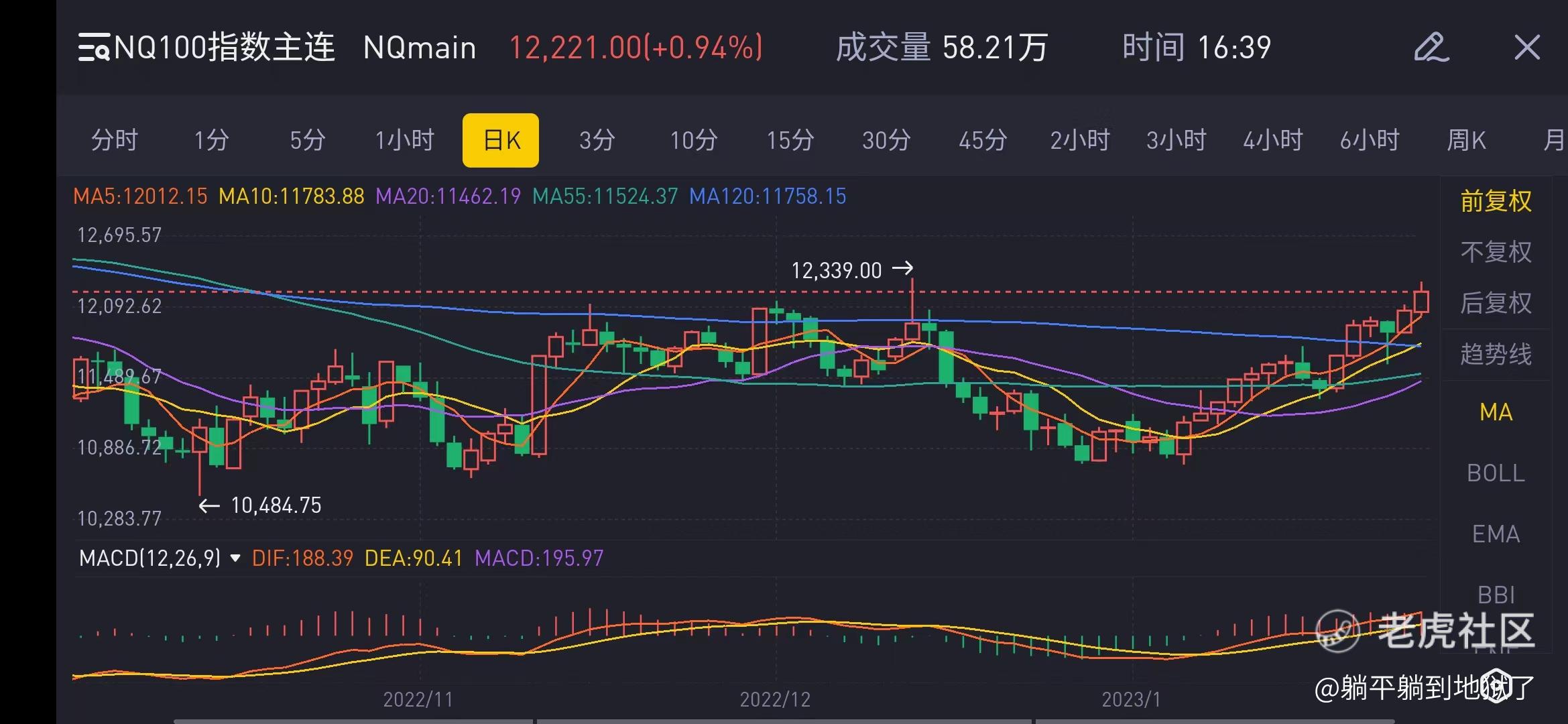This screenshot has height=724, width=1568.
Task: Open the 趋势线 trend line tool
Action: [1496, 354]
